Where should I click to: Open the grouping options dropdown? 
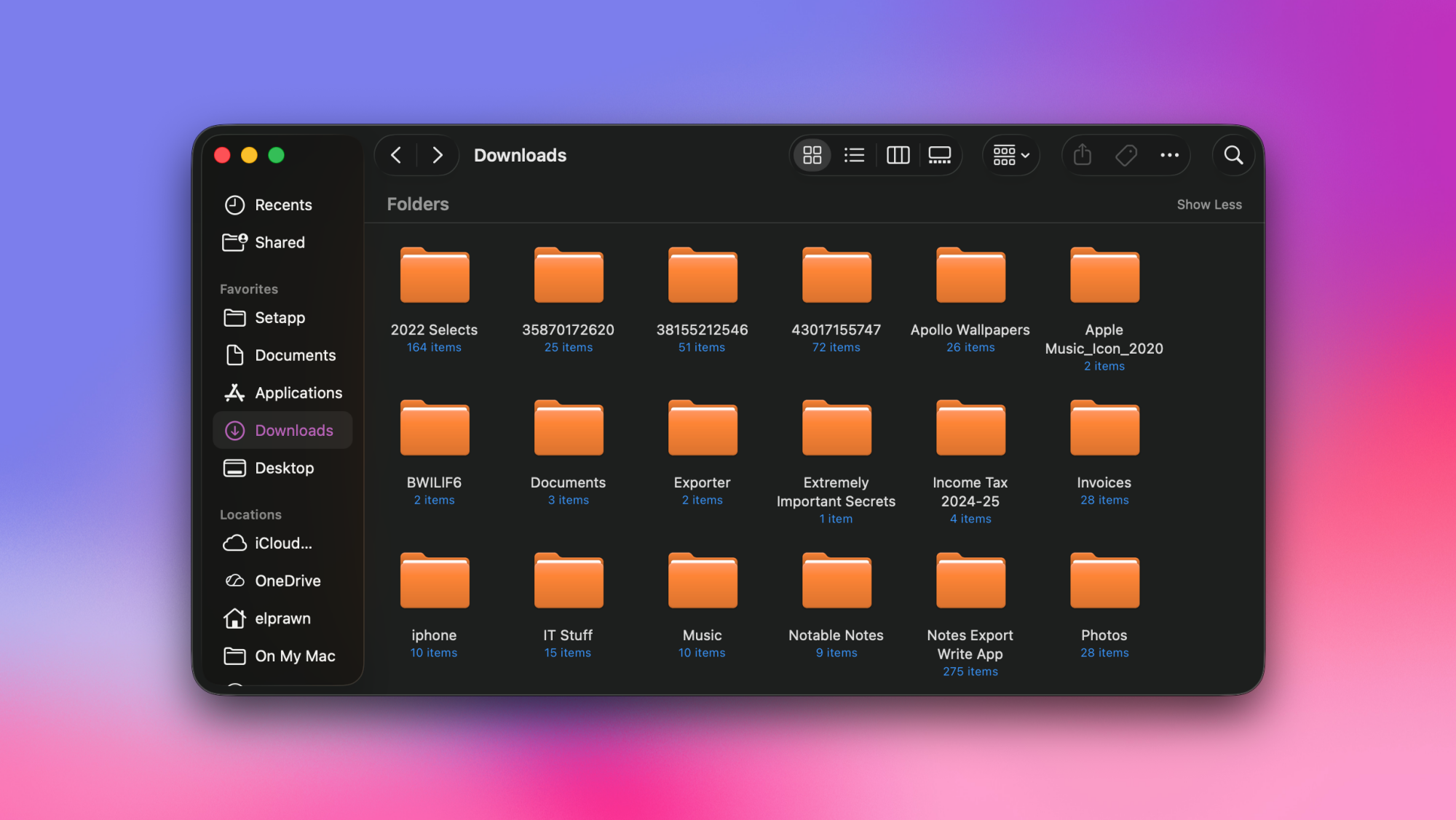tap(1011, 155)
